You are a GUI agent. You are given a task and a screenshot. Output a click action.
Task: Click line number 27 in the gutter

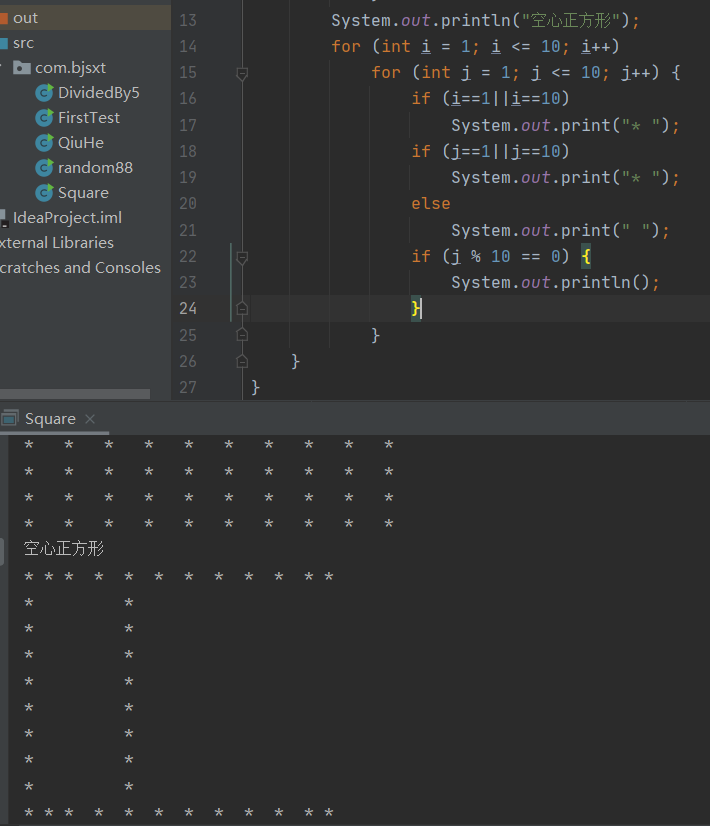188,387
